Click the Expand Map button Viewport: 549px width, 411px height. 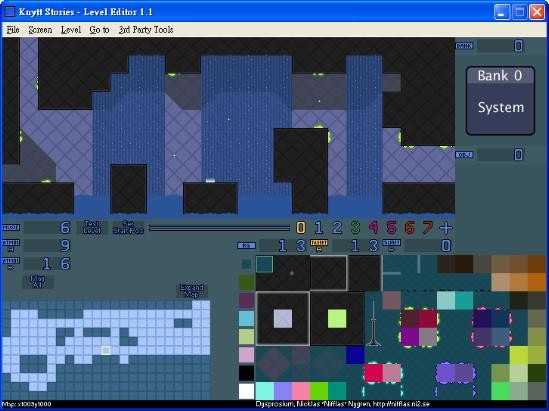pyautogui.click(x=192, y=291)
